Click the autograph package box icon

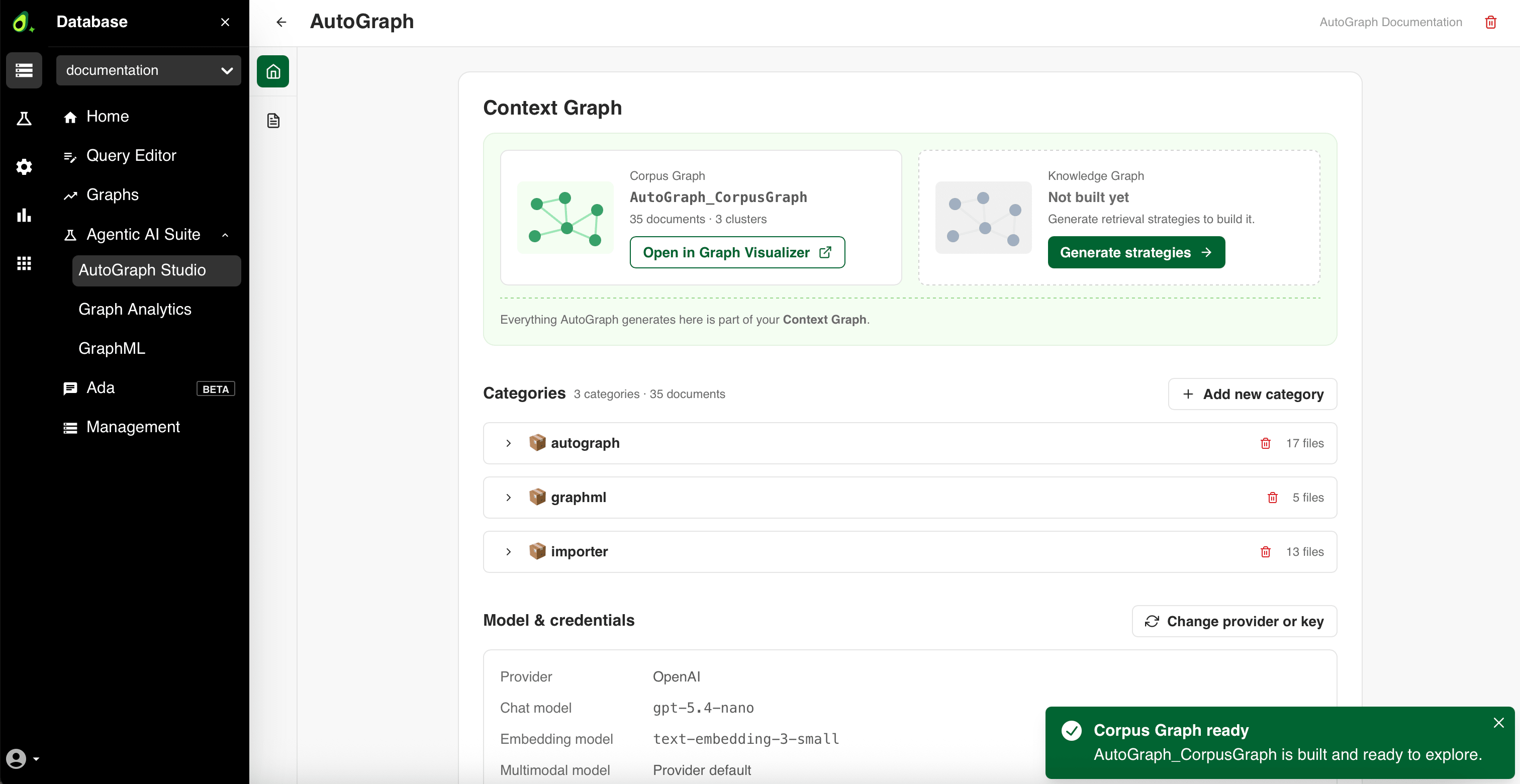pos(536,442)
